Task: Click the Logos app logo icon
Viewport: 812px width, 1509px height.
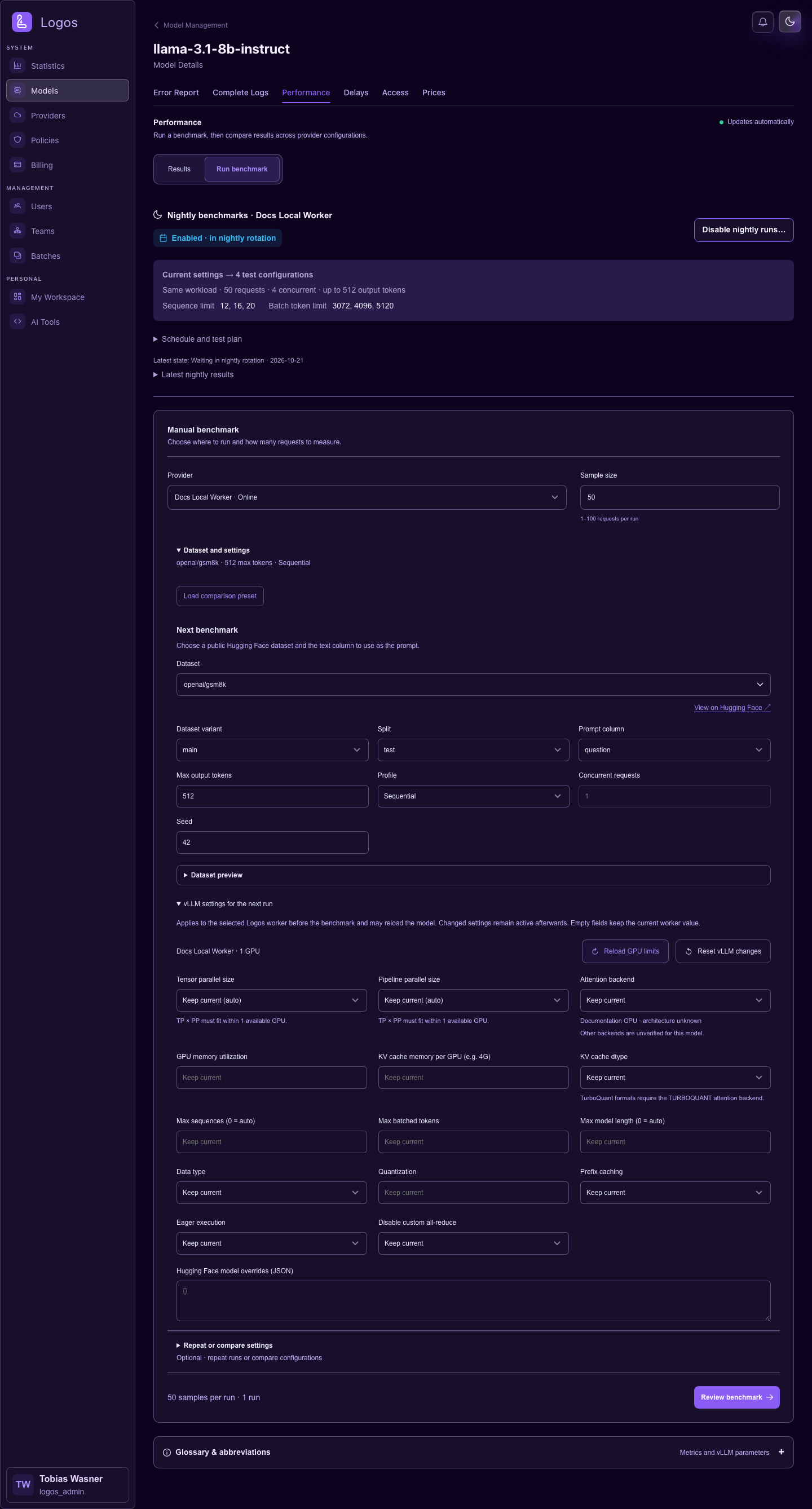Action: point(21,22)
